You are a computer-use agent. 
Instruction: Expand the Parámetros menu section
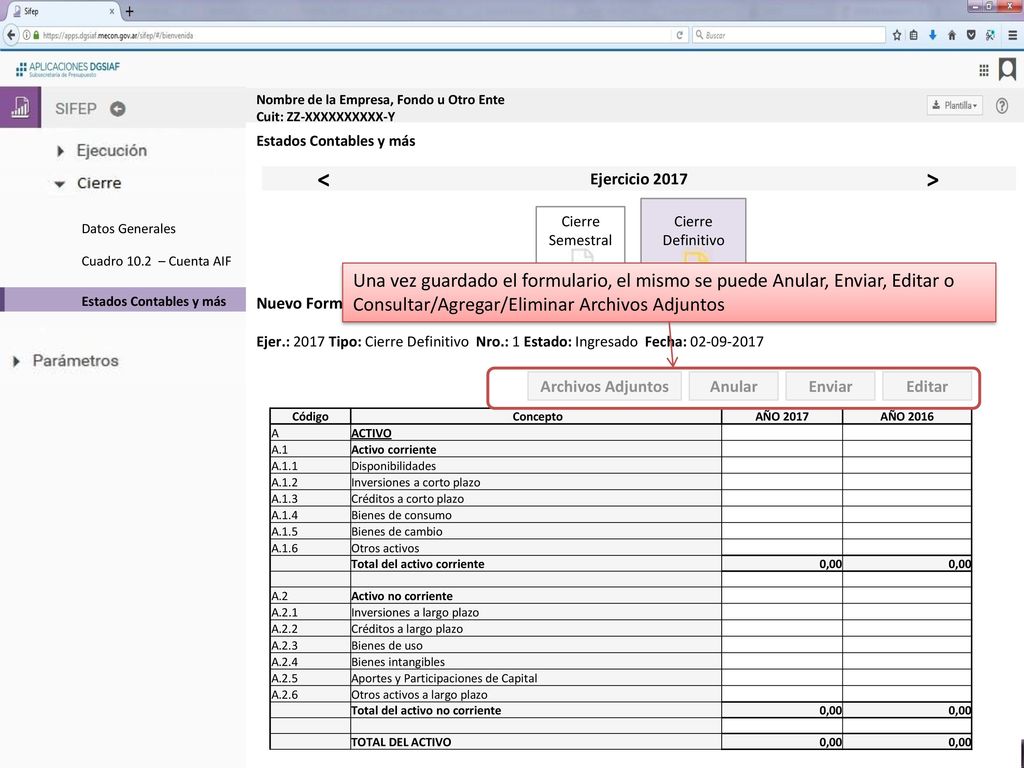tap(66, 361)
